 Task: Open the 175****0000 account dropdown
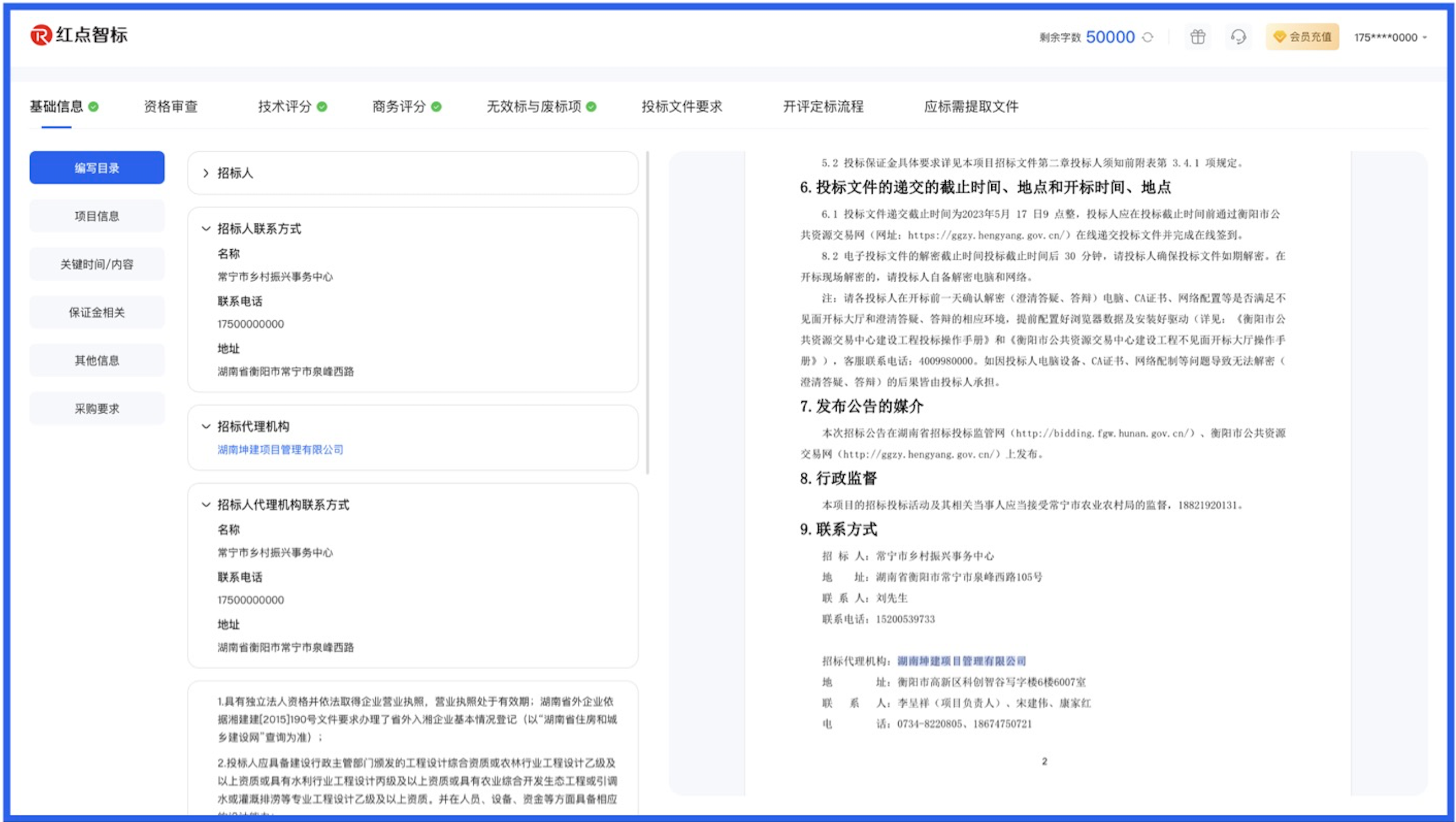[x=1390, y=38]
